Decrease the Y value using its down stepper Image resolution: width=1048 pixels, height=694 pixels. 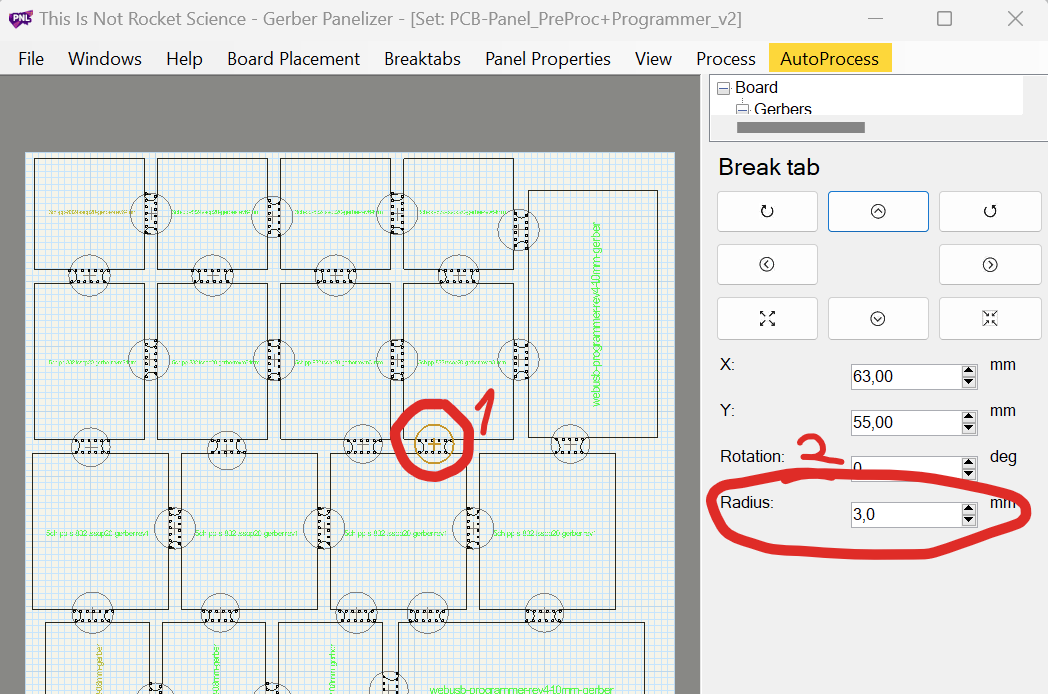[967, 427]
